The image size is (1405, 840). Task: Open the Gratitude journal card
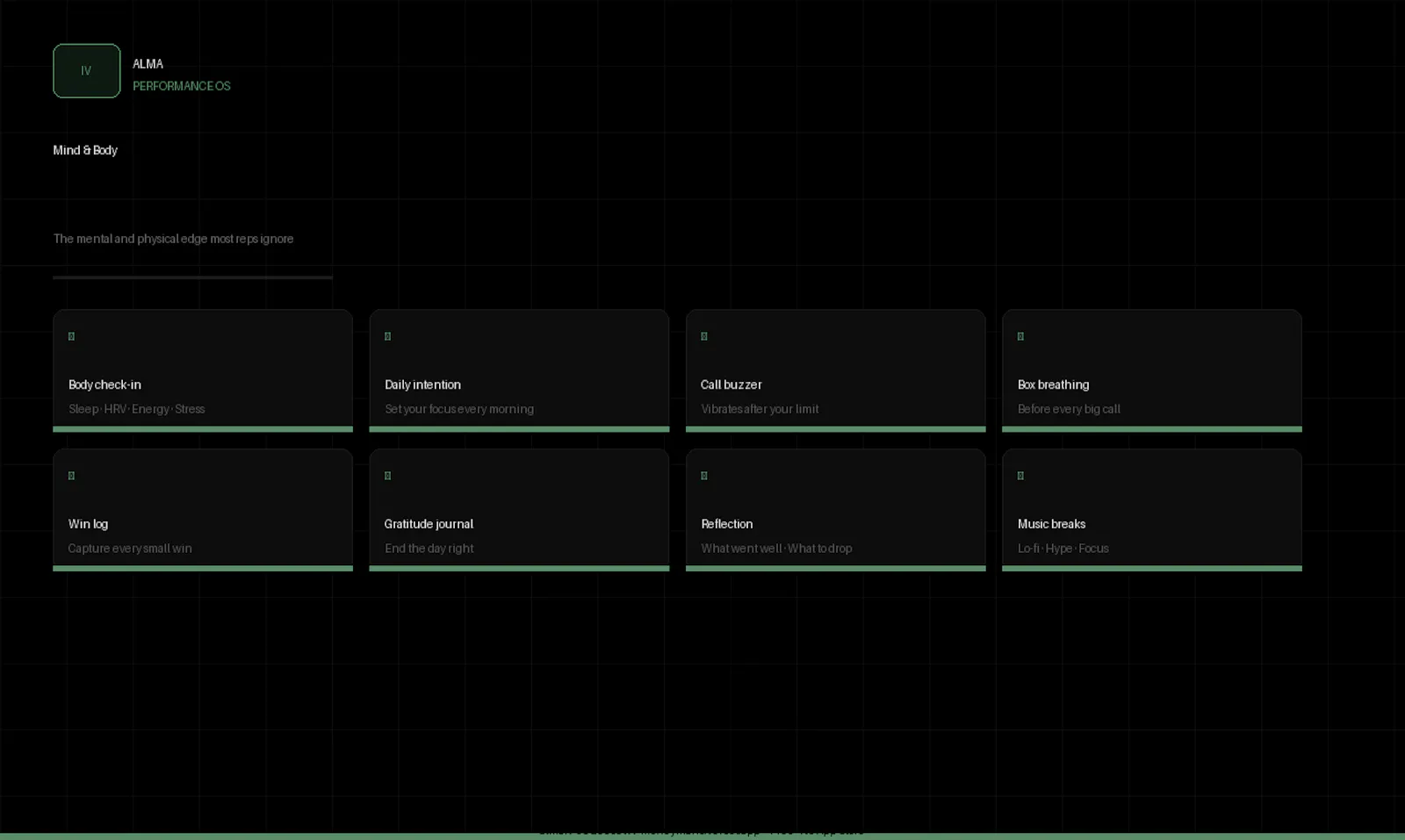coord(519,510)
